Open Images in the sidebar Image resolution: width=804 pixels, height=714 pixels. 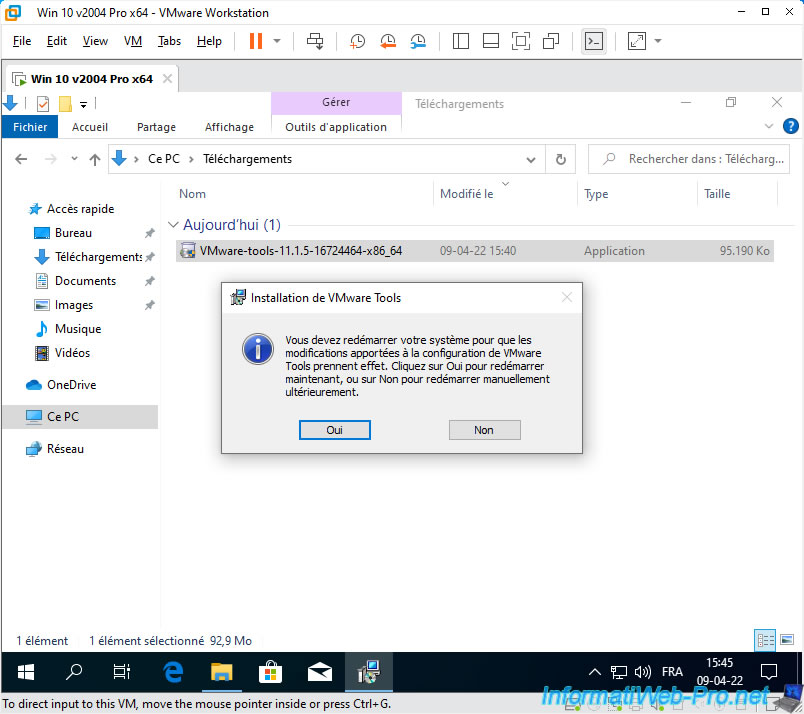[x=74, y=305]
